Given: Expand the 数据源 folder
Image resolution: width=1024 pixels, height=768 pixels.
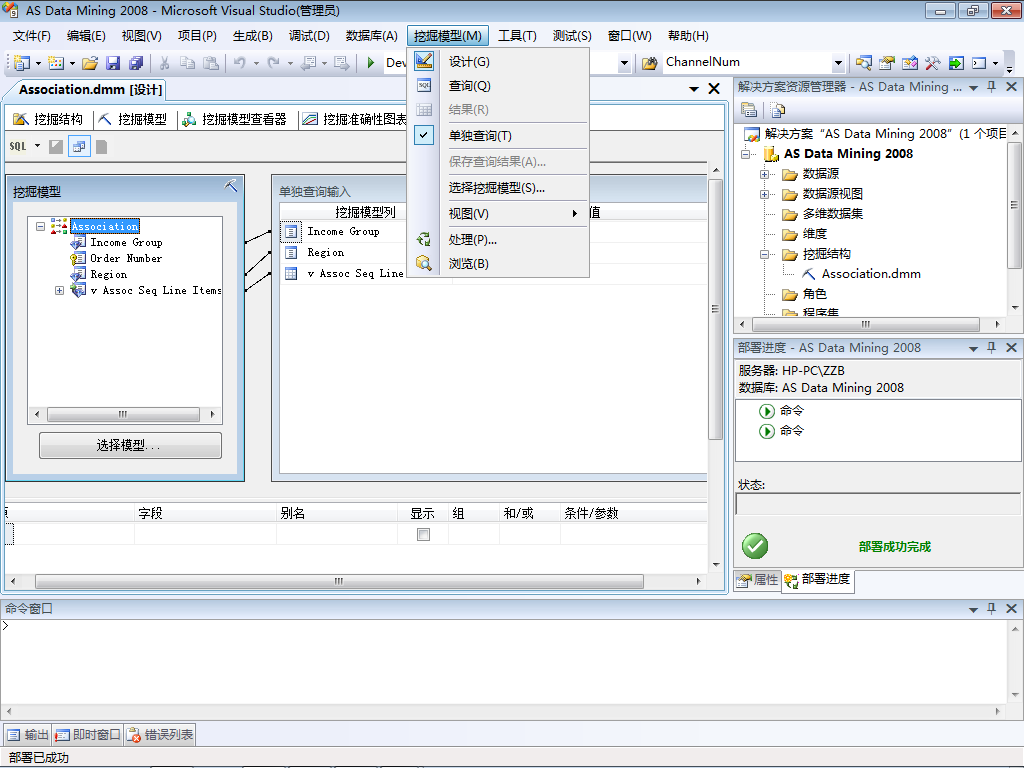Looking at the screenshot, I should 764,174.
